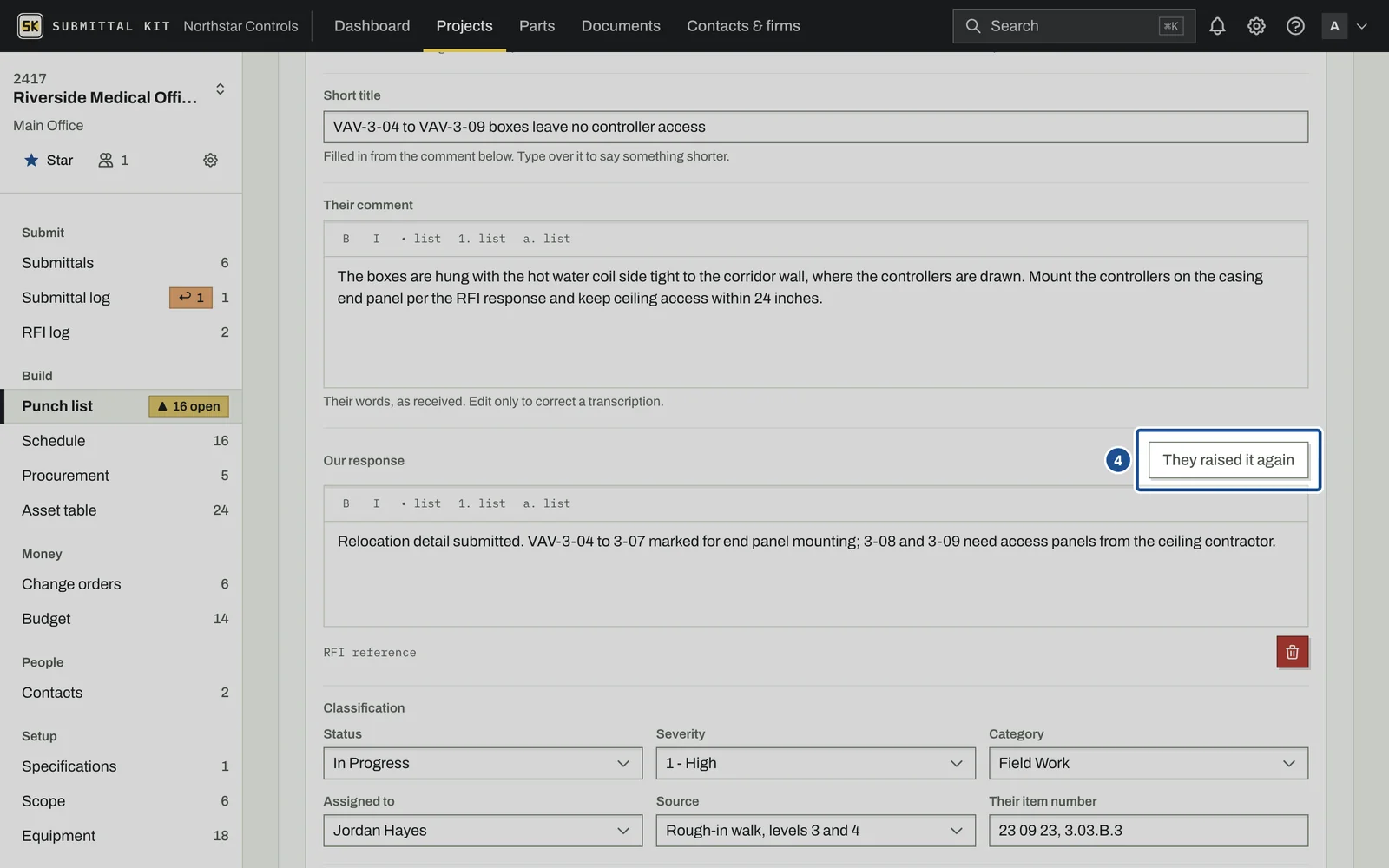Image resolution: width=1389 pixels, height=868 pixels.
Task: Open Contacts & firms tab
Action: [743, 26]
